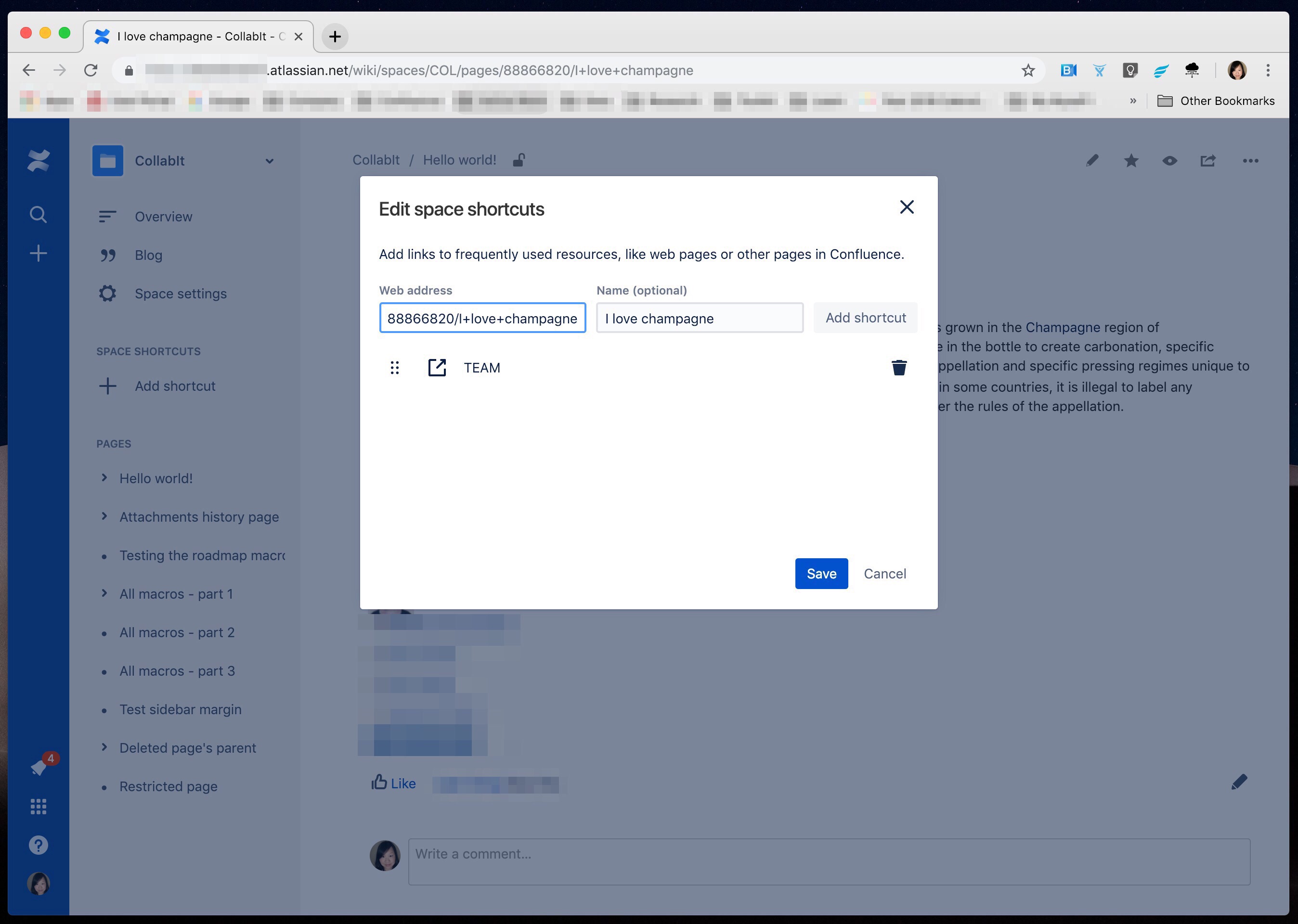1298x924 pixels.
Task: Open the Chrome three-dot menu
Action: pyautogui.click(x=1268, y=70)
